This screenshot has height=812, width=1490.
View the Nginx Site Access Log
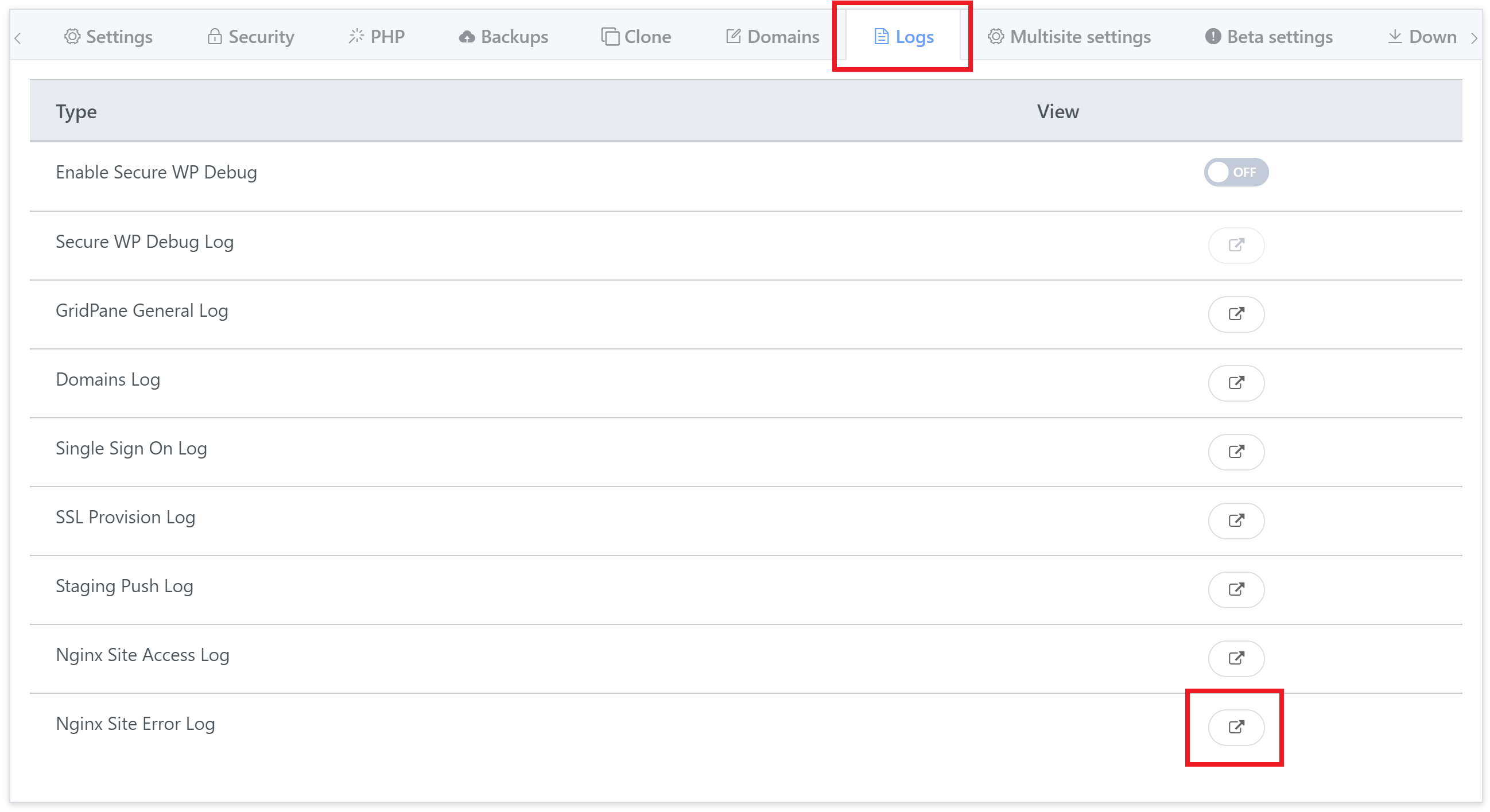coord(1236,658)
